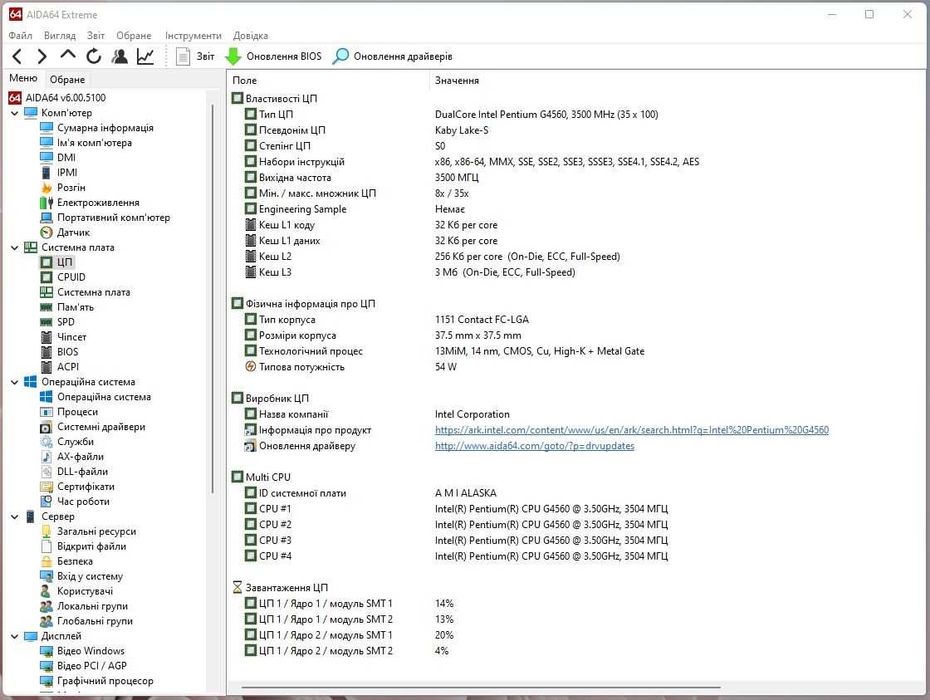Open Розгін overclock entry with flame icon
The image size is (930, 700).
click(x=63, y=187)
